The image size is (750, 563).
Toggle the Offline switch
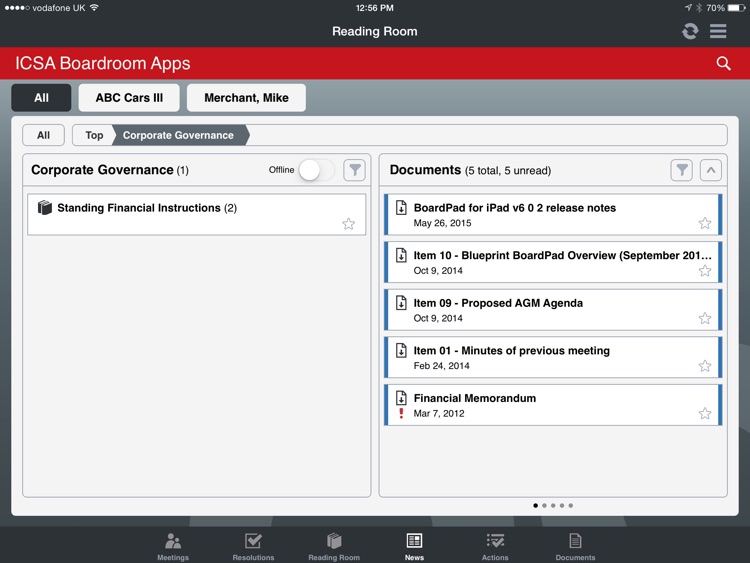(316, 170)
